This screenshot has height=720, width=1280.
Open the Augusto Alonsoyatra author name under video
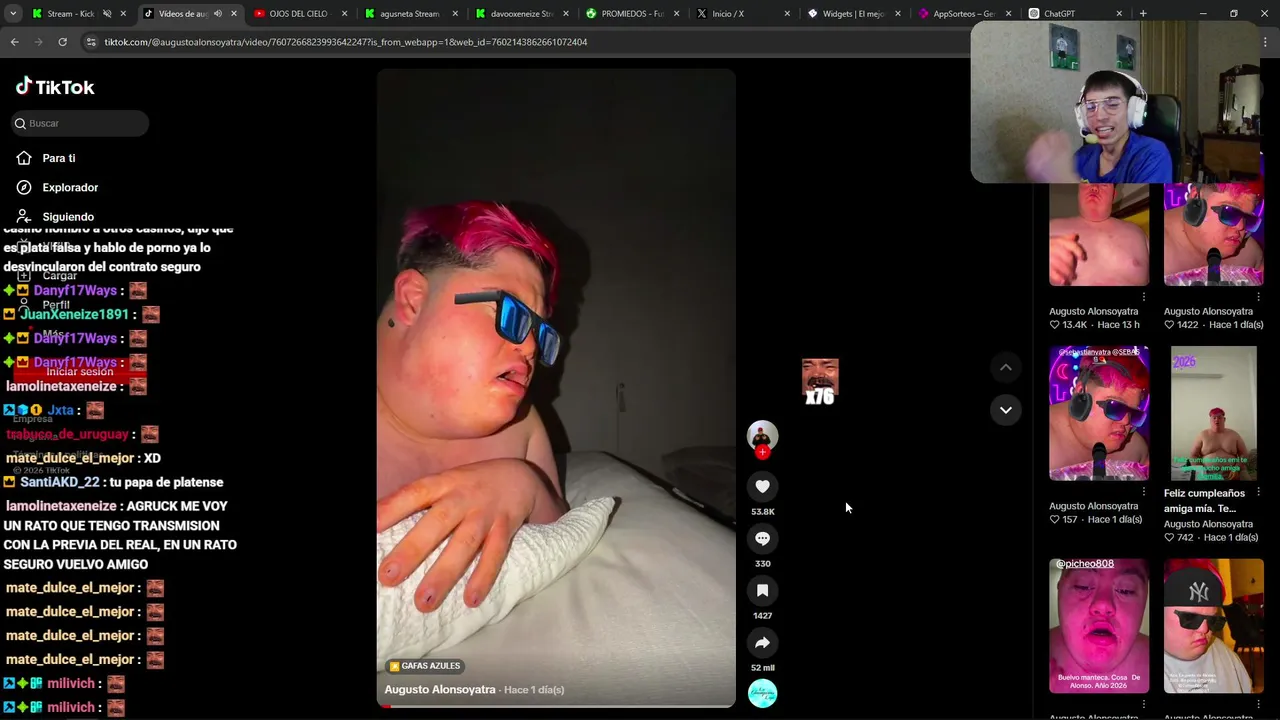[x=440, y=689]
